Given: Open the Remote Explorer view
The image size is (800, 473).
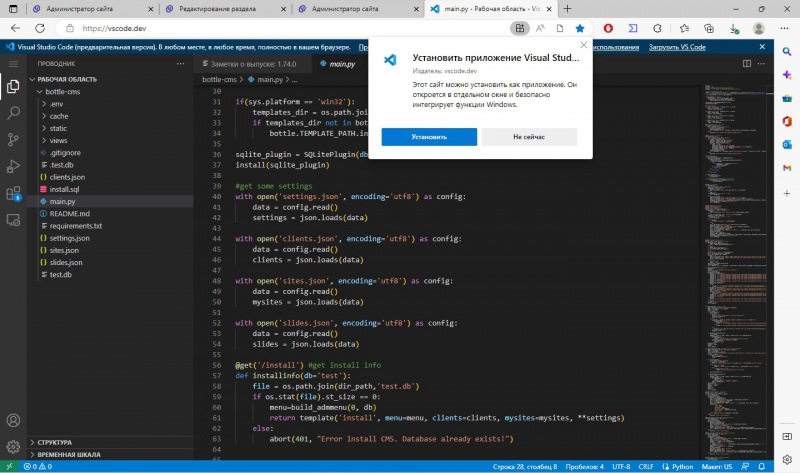Looking at the screenshot, I should [13, 220].
